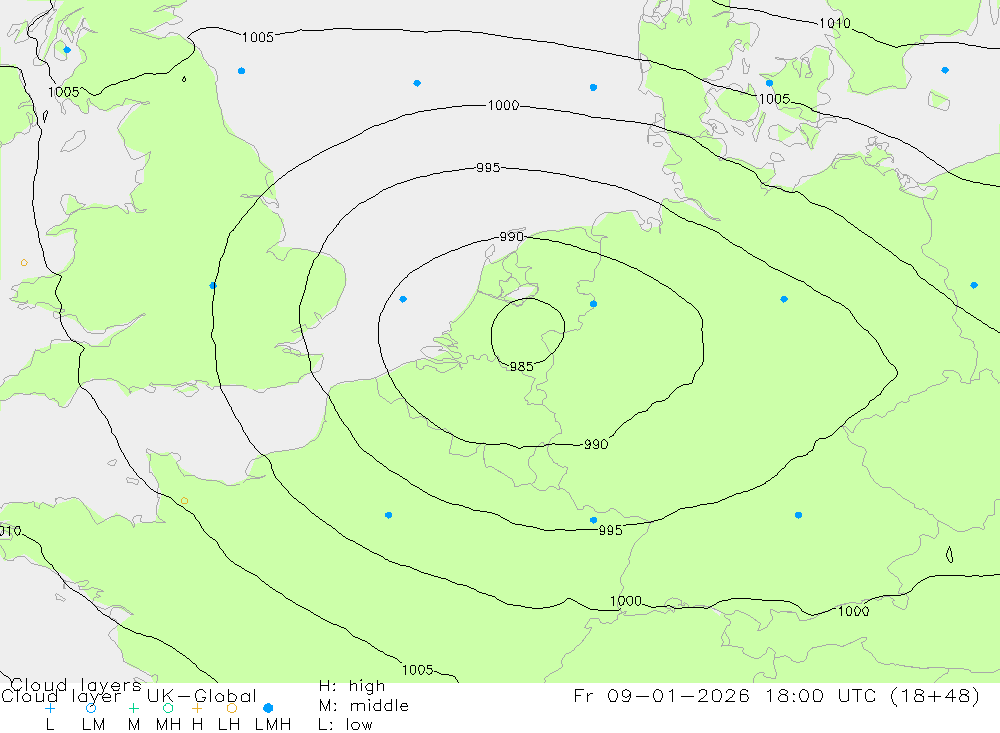
Task: Click the orange open circle LH legend symbol
Action: [x=232, y=708]
